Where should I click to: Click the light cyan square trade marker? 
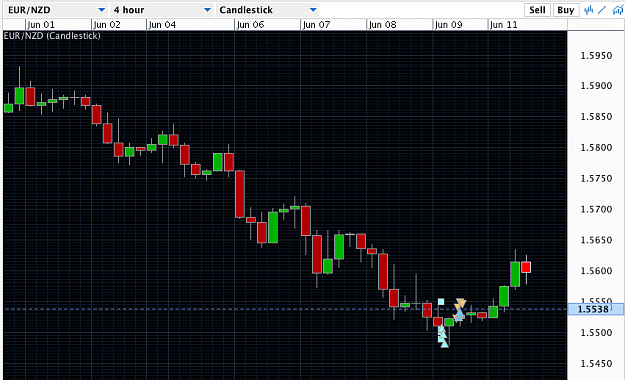click(x=441, y=302)
